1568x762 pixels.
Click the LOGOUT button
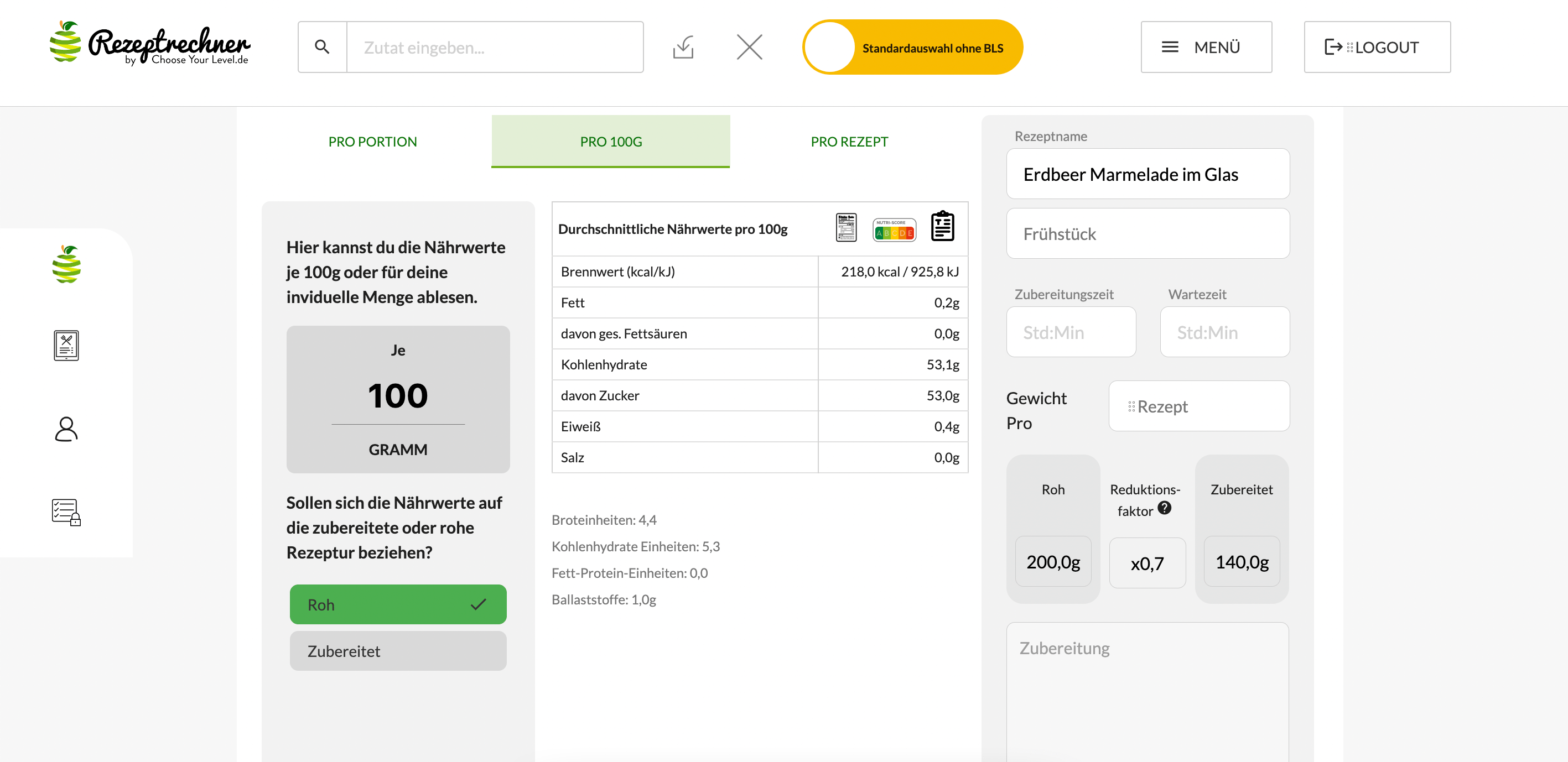click(1376, 47)
